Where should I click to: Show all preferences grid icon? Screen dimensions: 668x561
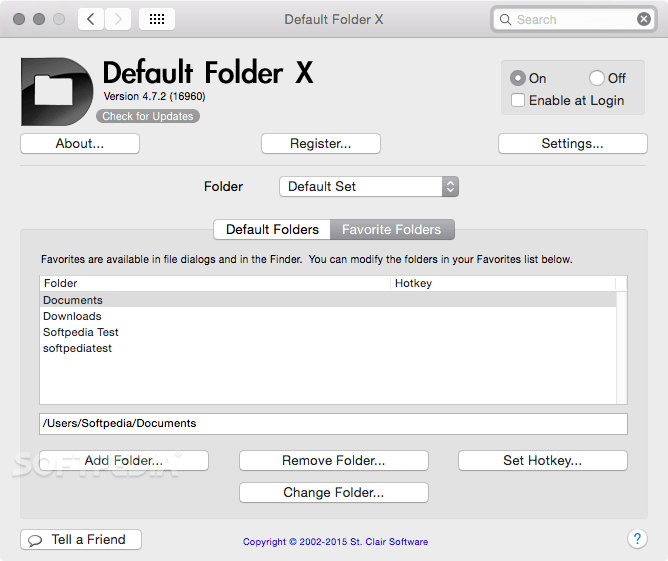tap(157, 19)
